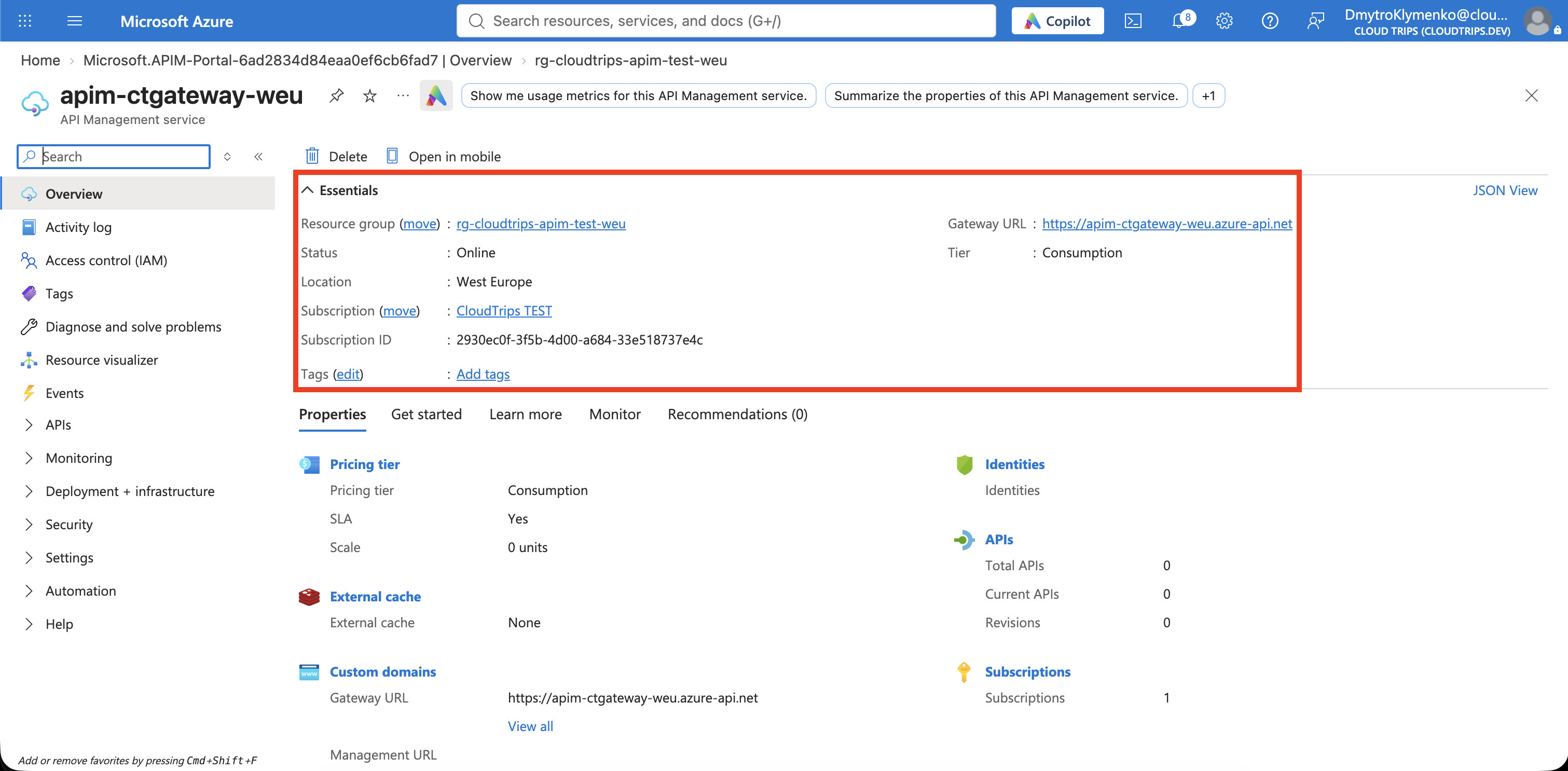Focus the global search resources box
This screenshot has height=771, width=1568.
725,21
